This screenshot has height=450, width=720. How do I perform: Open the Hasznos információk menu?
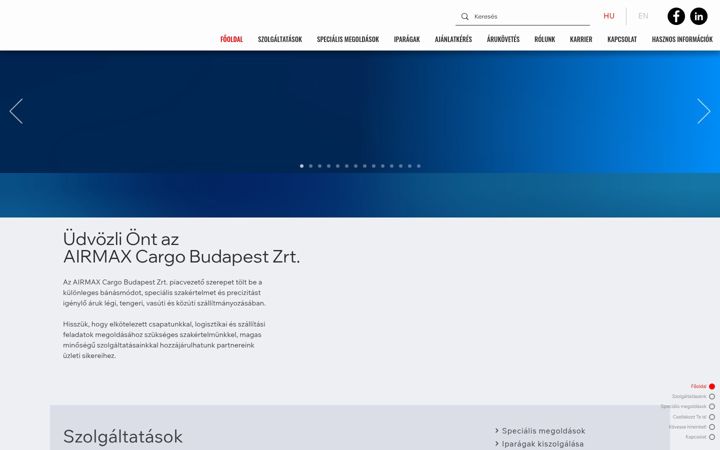click(682, 39)
